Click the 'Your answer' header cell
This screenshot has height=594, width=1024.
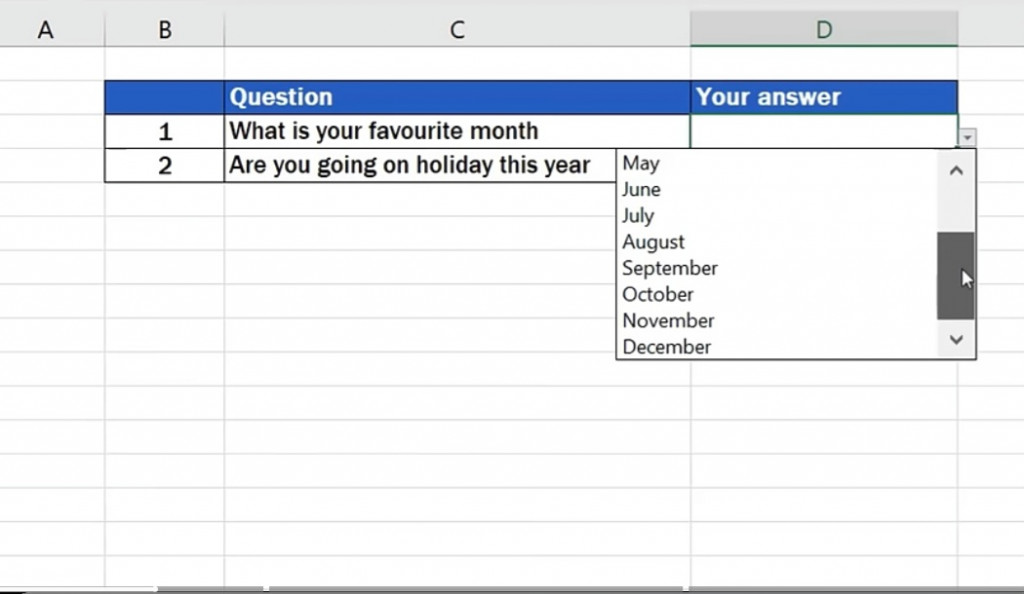pos(824,97)
